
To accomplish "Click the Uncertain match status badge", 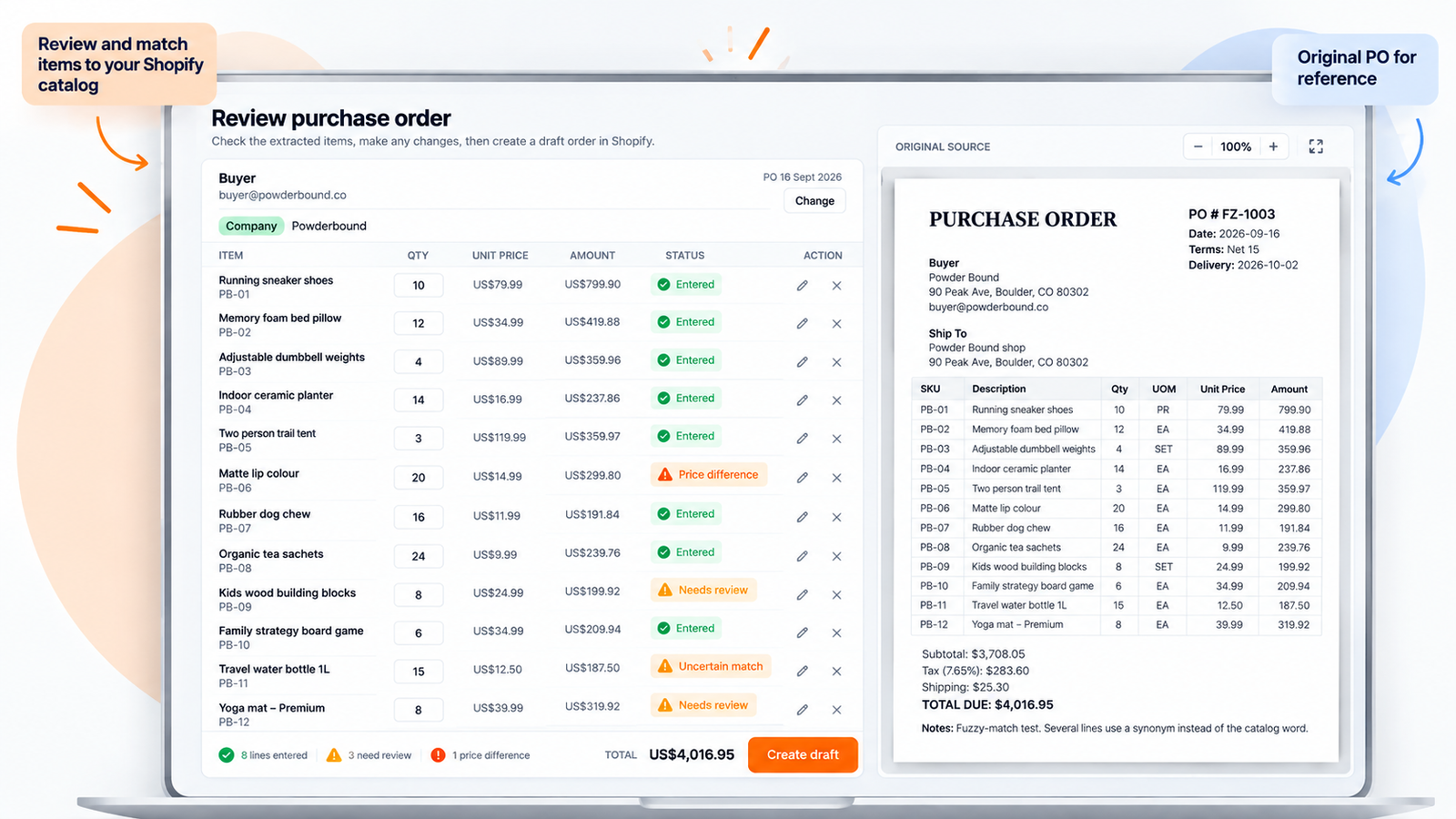I will (x=712, y=666).
